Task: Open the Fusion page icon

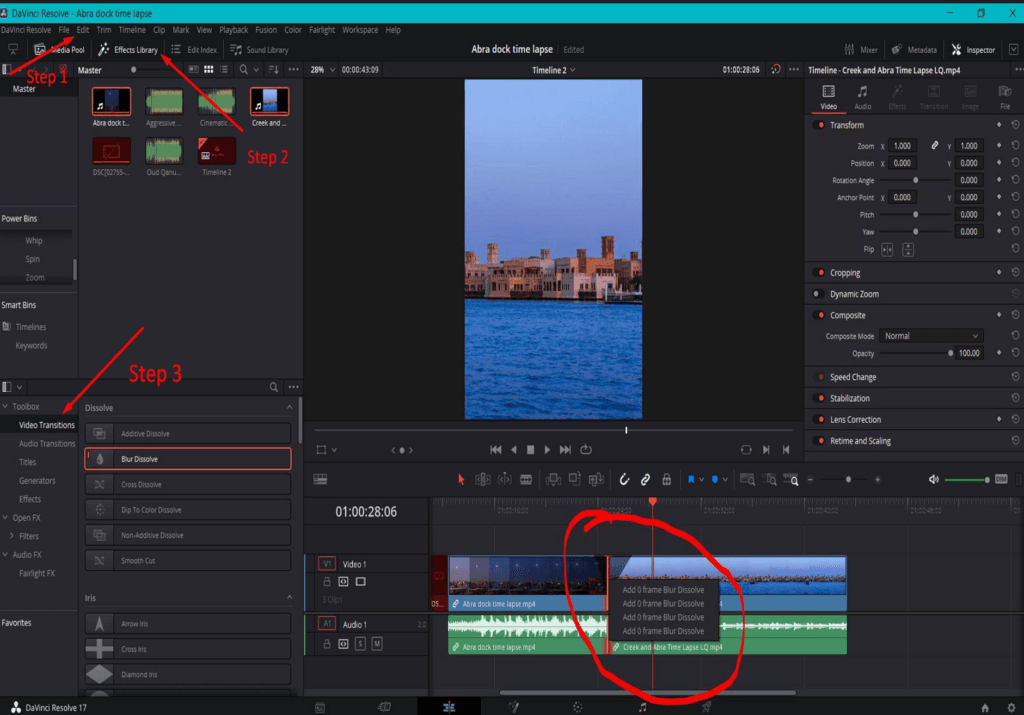Action: click(514, 707)
